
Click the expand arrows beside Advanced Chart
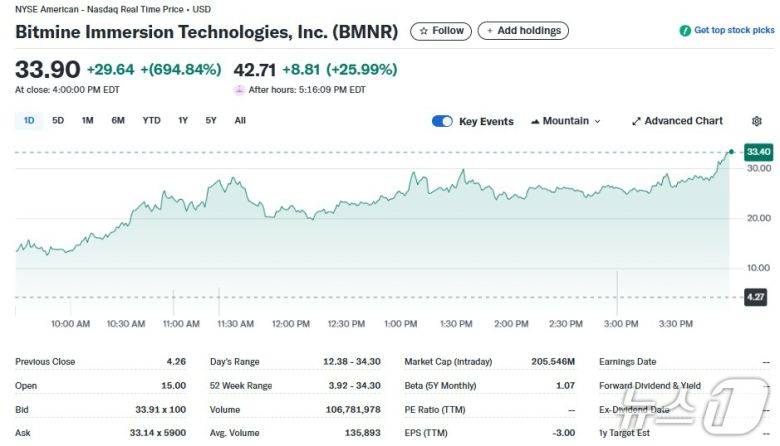(x=636, y=121)
